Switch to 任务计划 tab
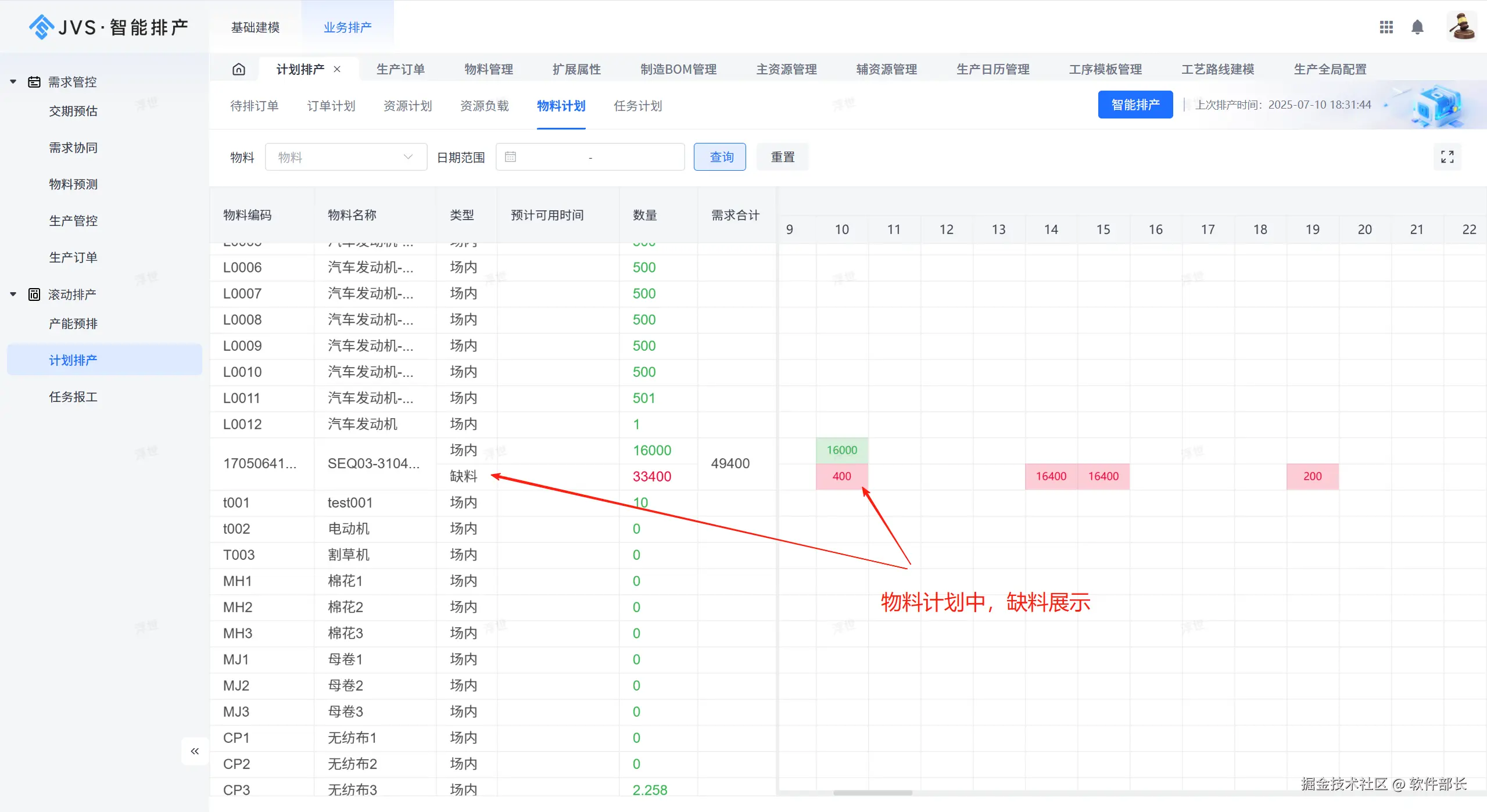The width and height of the screenshot is (1487, 812). pyautogui.click(x=637, y=106)
